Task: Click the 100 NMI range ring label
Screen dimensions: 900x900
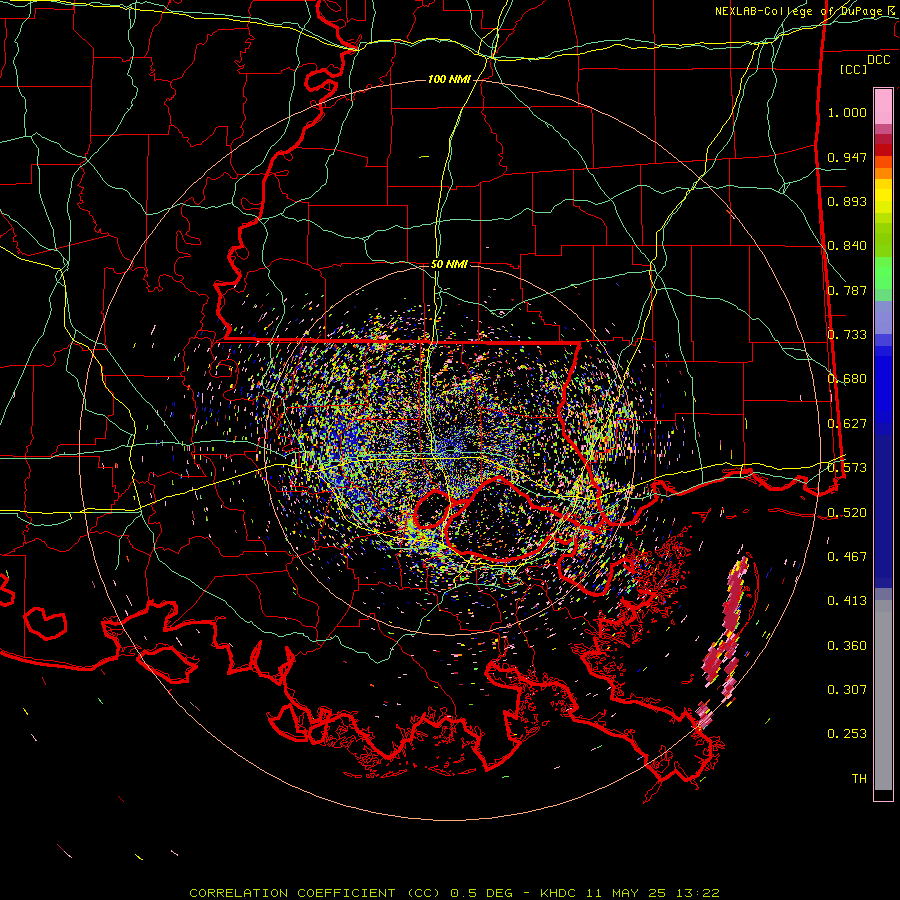Action: click(x=449, y=79)
